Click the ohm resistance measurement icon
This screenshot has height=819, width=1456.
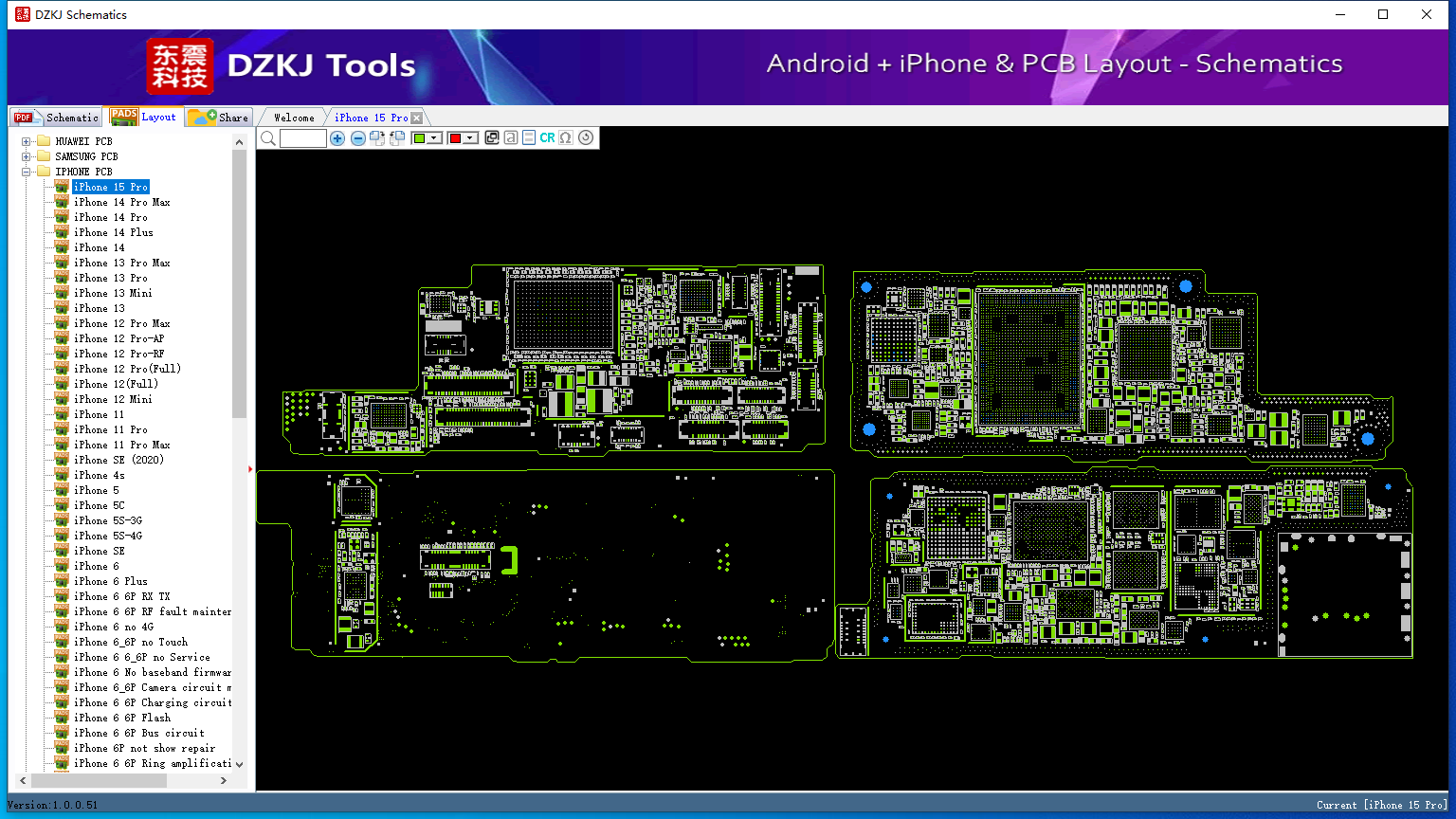[566, 137]
